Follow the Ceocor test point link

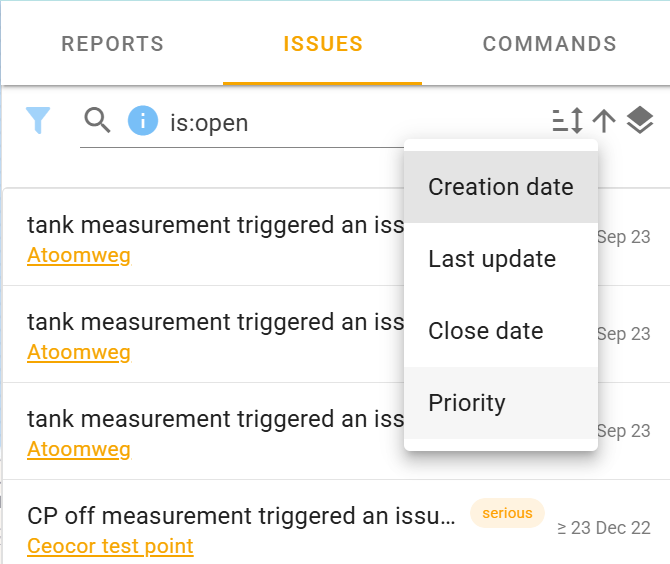pos(110,546)
